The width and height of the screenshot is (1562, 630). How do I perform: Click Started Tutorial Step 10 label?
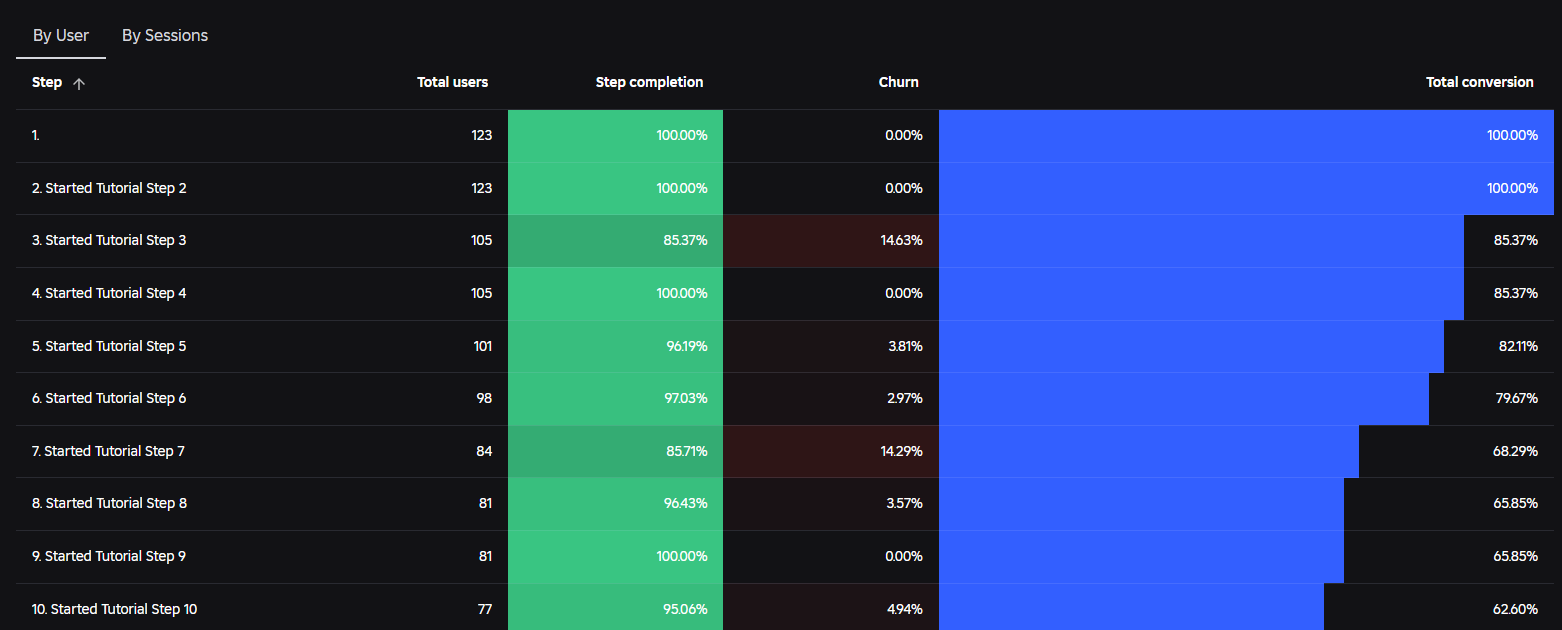coord(114,609)
